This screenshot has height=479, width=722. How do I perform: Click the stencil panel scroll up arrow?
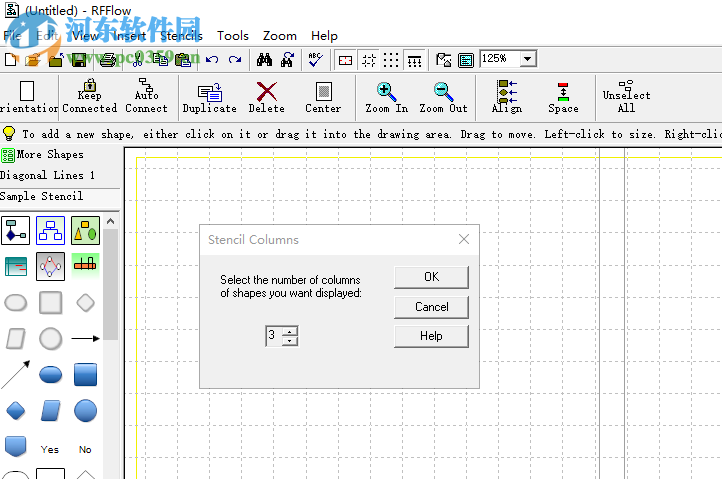(111, 222)
